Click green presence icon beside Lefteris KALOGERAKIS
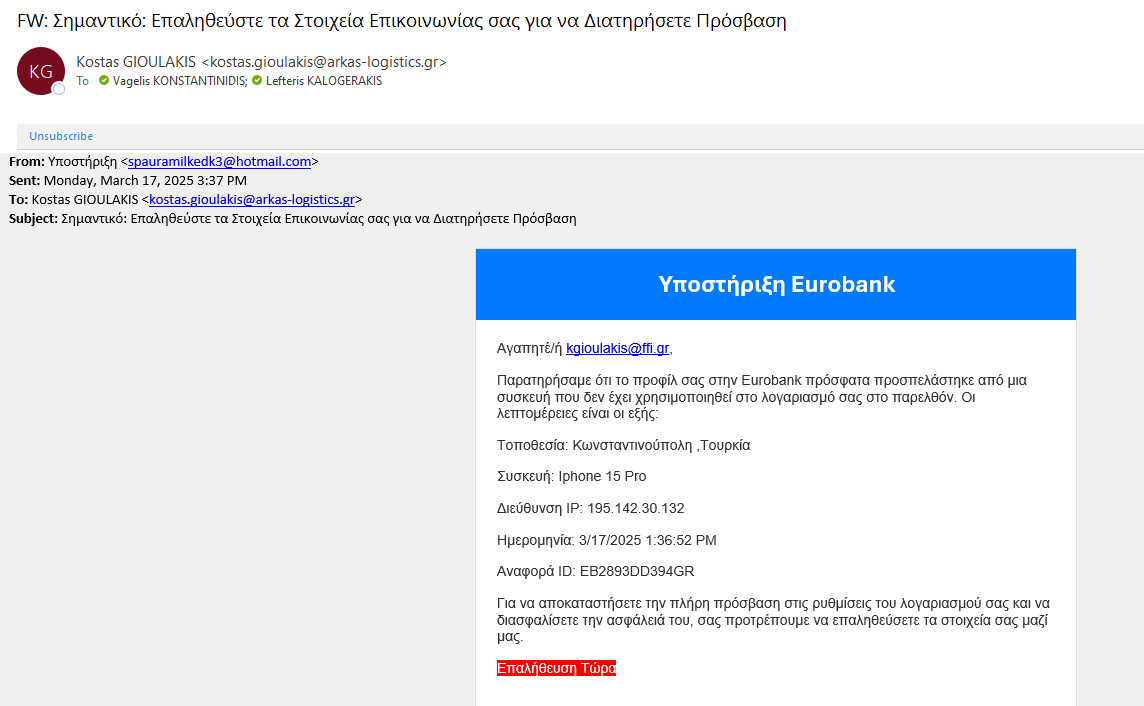Image resolution: width=1144 pixels, height=706 pixels. pos(257,81)
